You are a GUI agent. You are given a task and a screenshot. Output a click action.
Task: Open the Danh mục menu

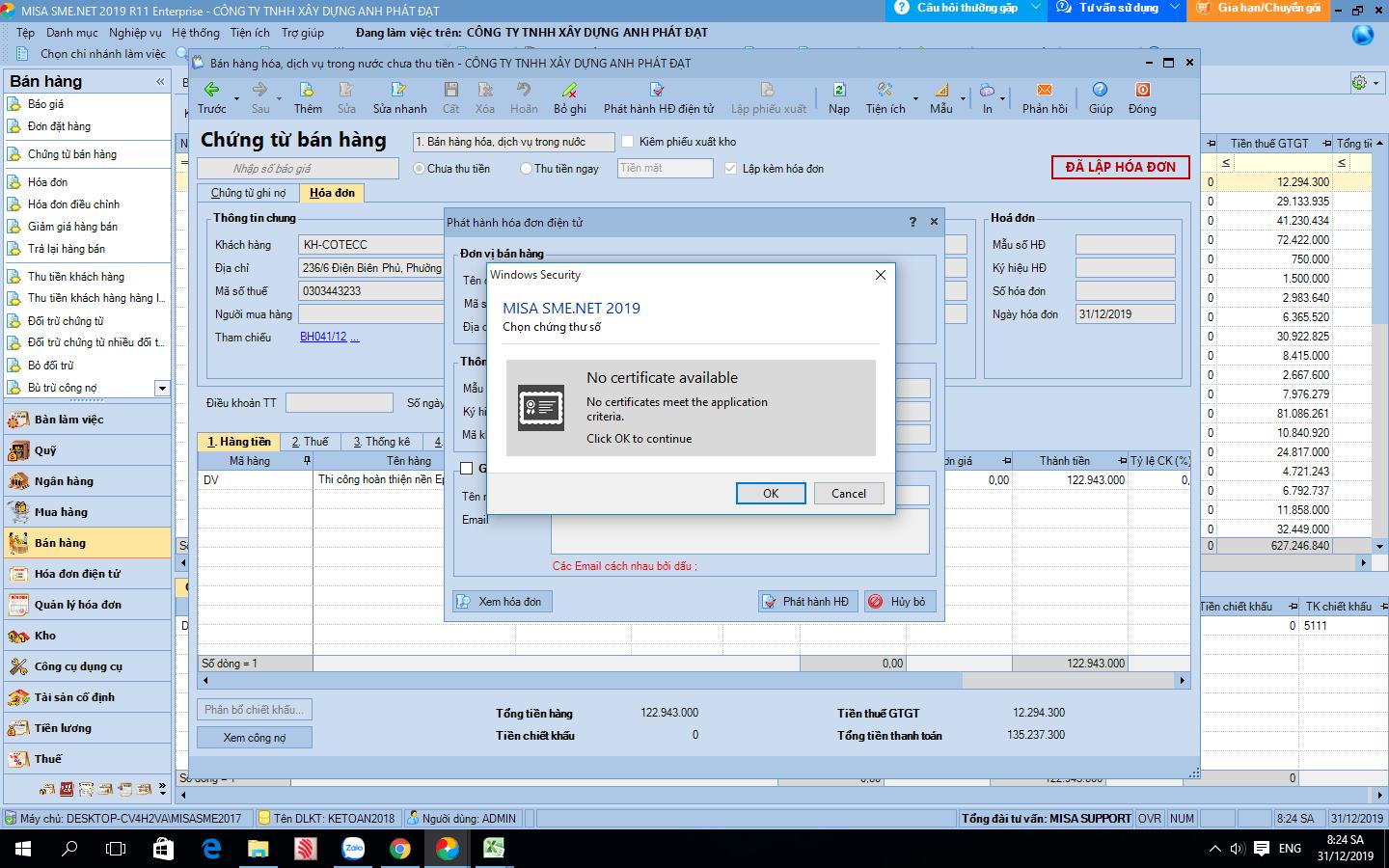coord(71,33)
